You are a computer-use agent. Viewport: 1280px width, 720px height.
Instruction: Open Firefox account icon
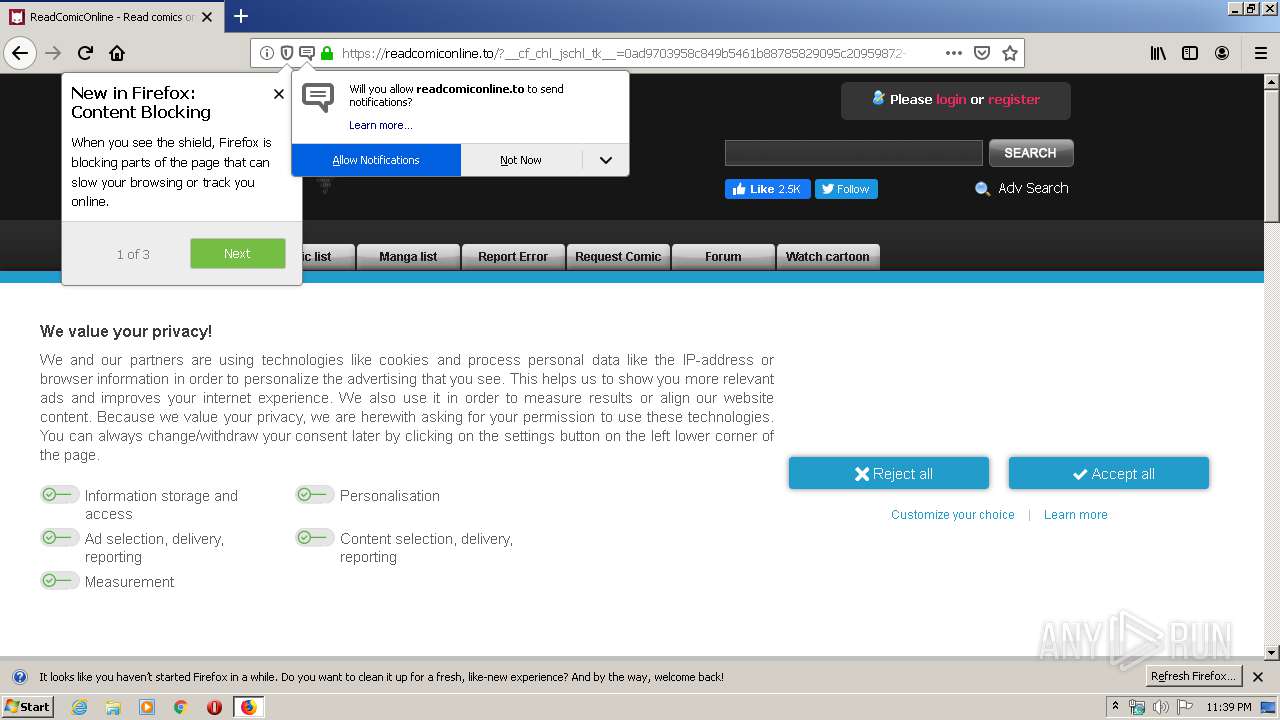tap(1222, 53)
